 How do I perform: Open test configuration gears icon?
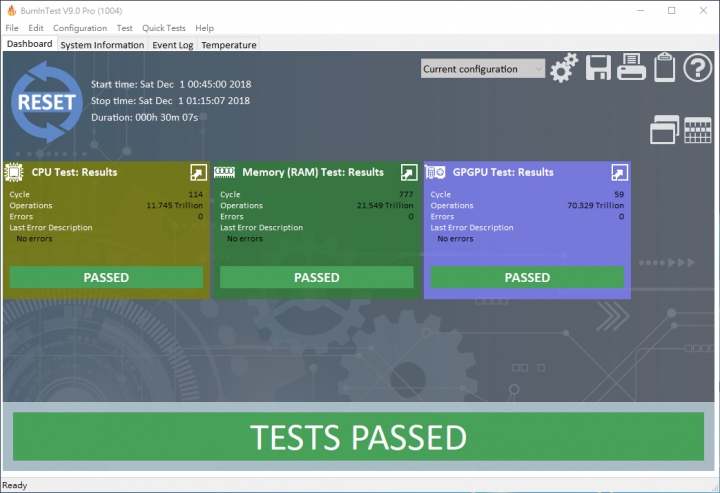564,68
